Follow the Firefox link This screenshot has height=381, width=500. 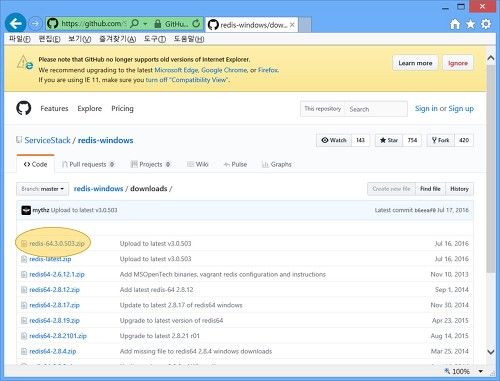point(268,70)
